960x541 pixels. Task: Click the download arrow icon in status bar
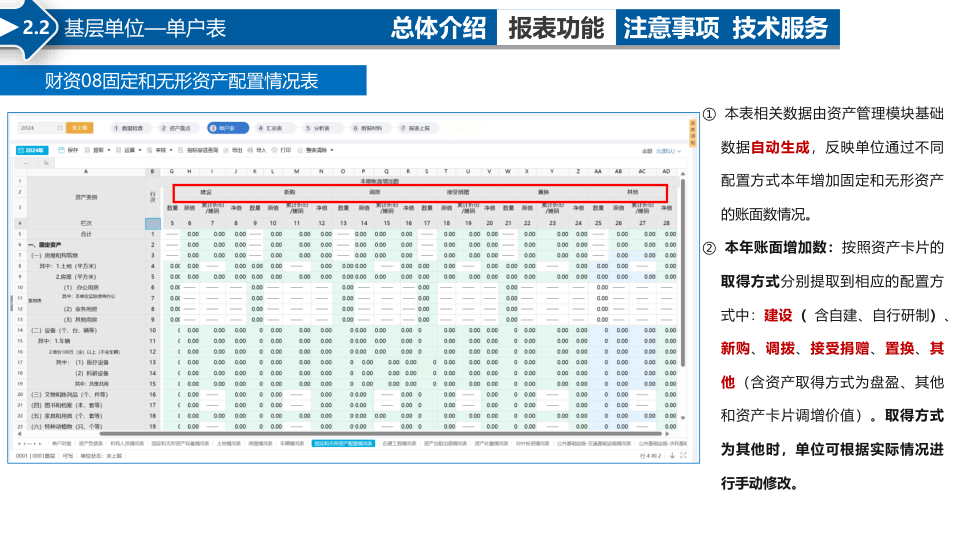[x=672, y=455]
